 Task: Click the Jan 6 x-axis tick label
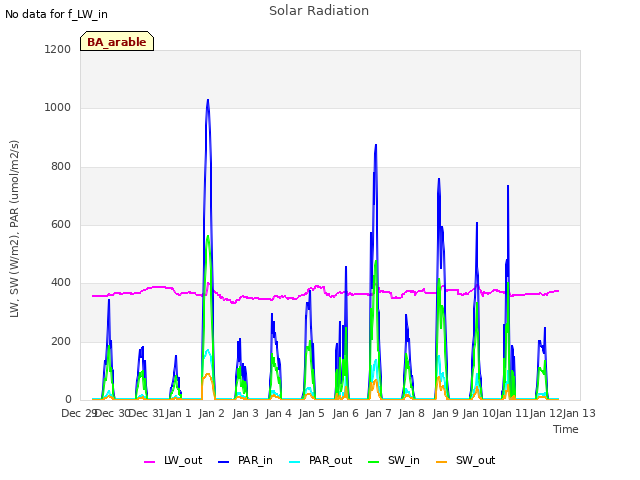[345, 413]
